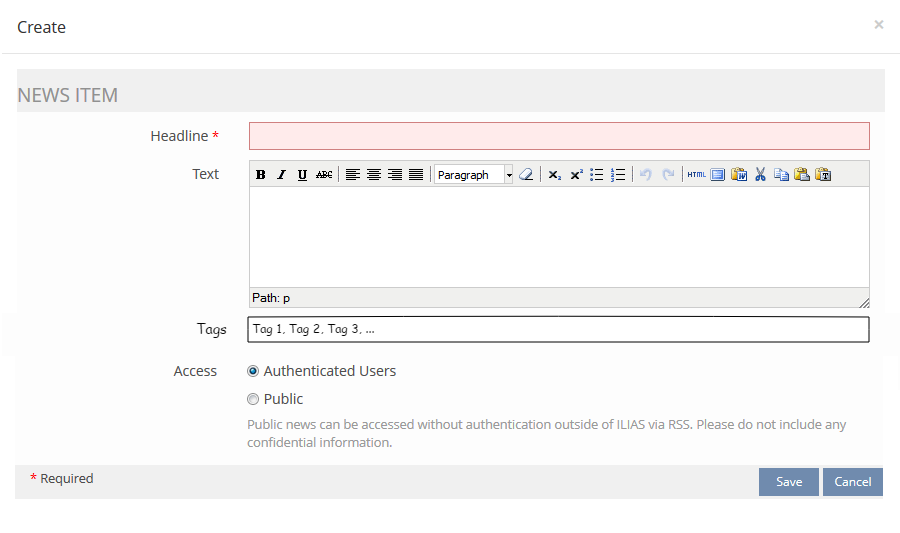
Task: Click the Save button
Action: click(x=788, y=482)
